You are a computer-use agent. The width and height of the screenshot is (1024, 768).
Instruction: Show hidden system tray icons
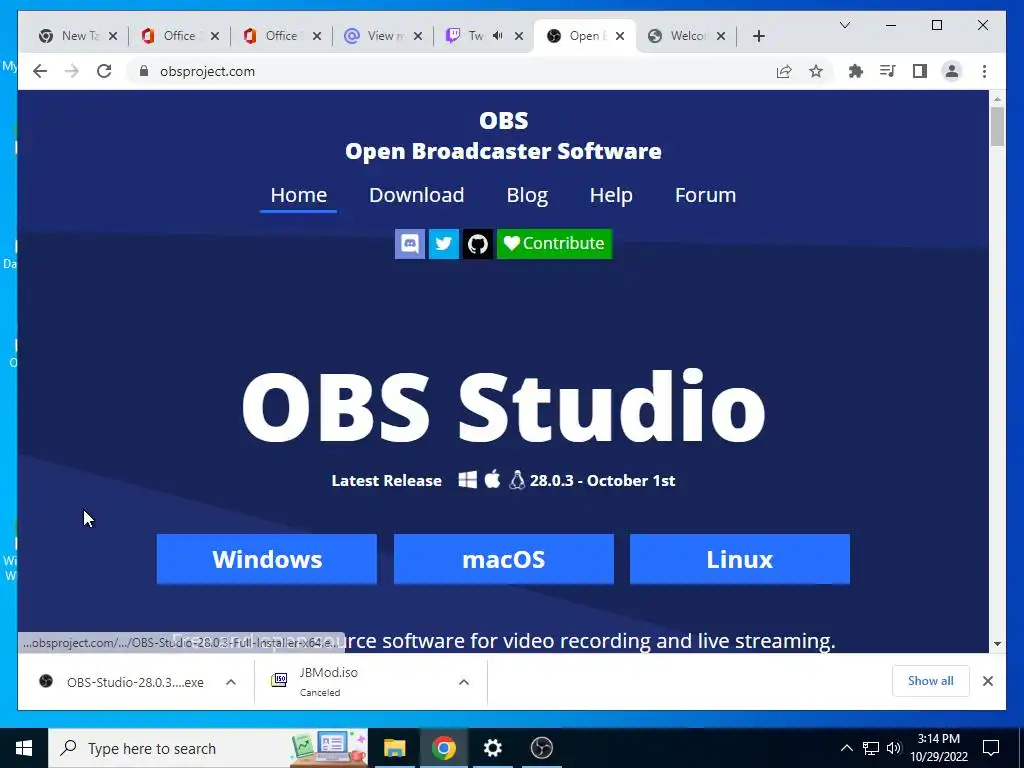click(x=846, y=748)
